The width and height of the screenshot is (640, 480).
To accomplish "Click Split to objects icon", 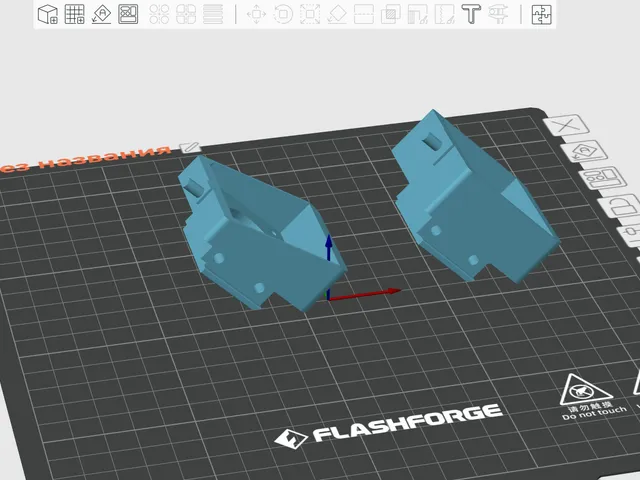I will click(159, 14).
